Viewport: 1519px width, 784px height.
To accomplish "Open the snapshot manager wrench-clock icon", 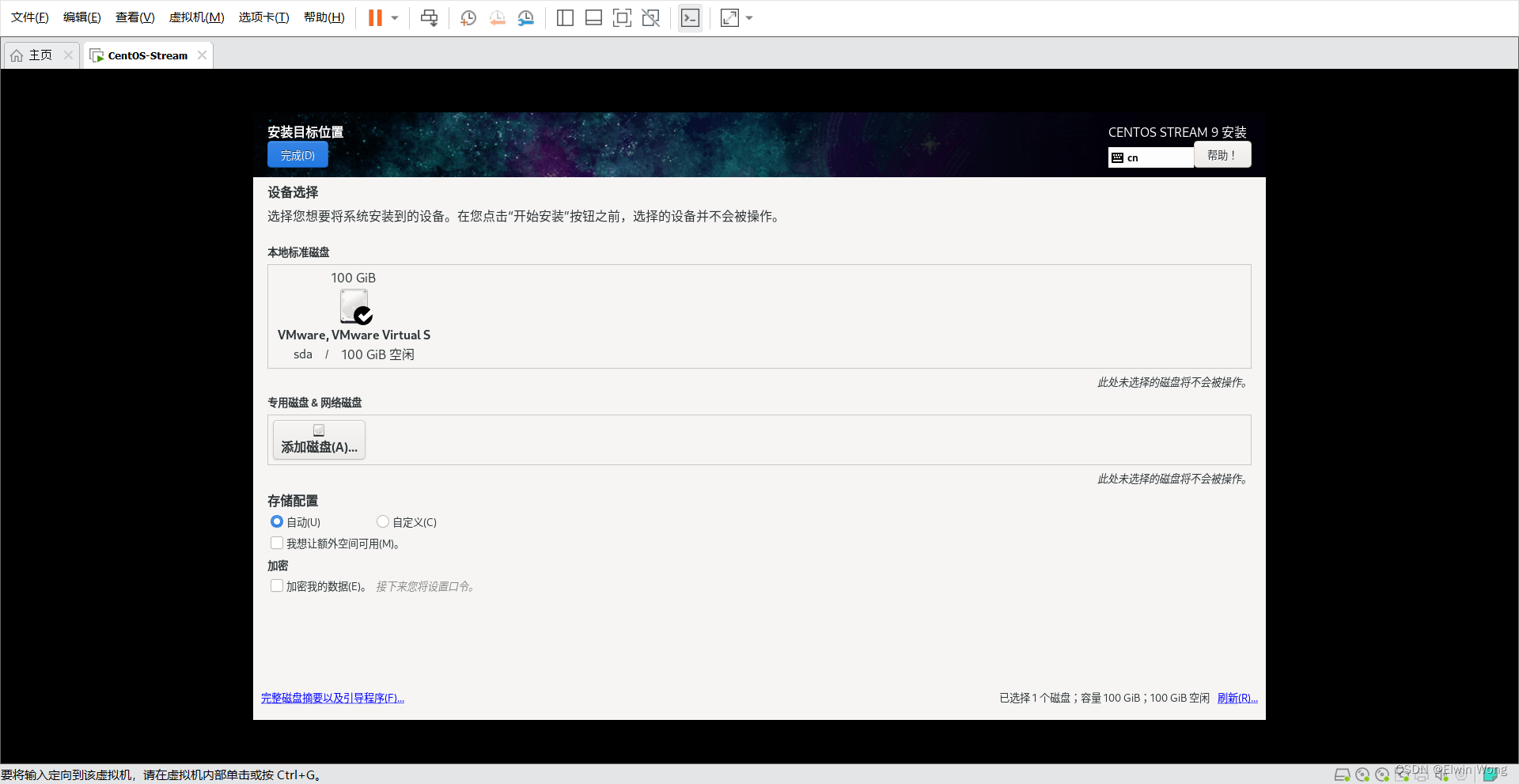I will pyautogui.click(x=525, y=17).
